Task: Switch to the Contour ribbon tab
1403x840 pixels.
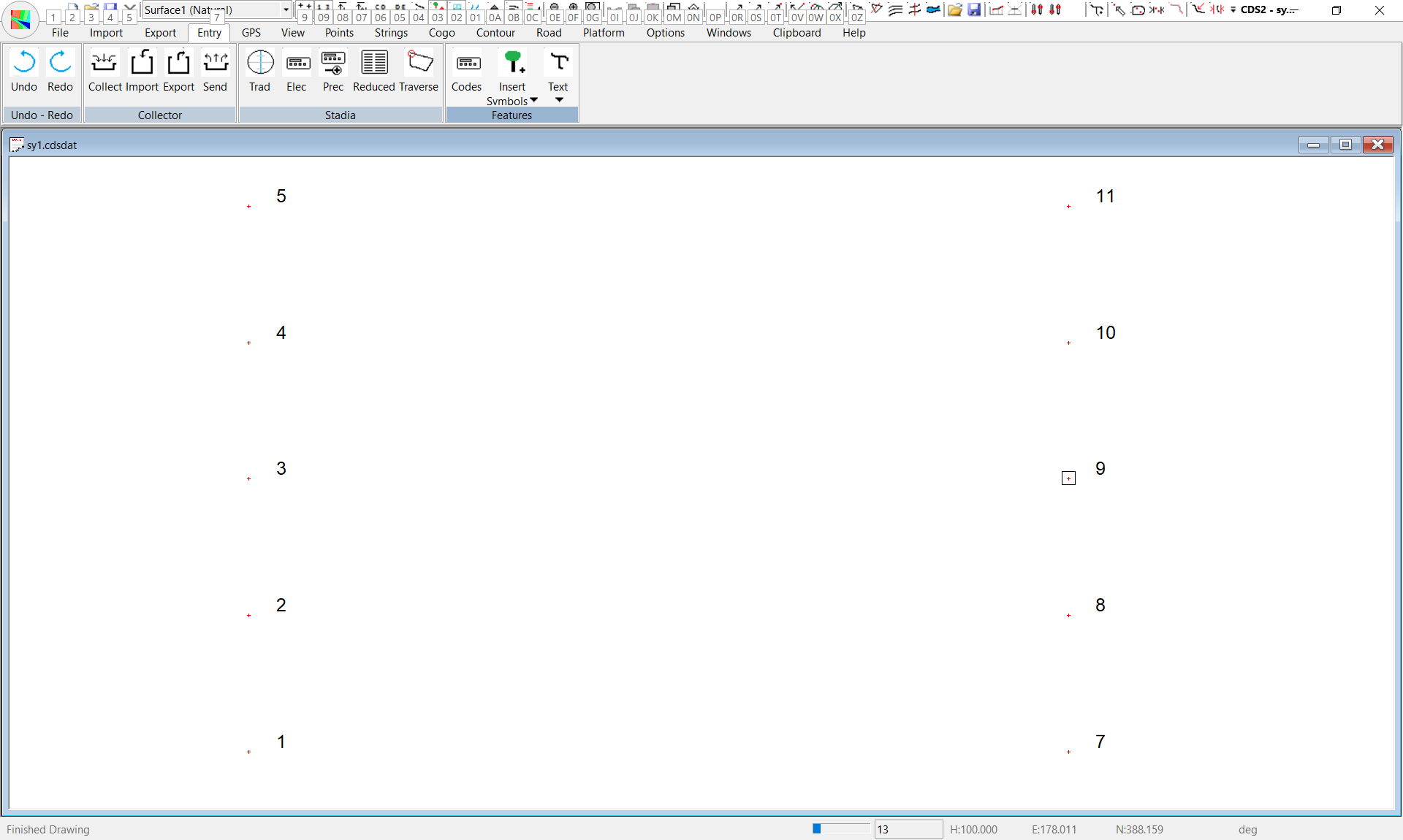Action: (x=495, y=33)
